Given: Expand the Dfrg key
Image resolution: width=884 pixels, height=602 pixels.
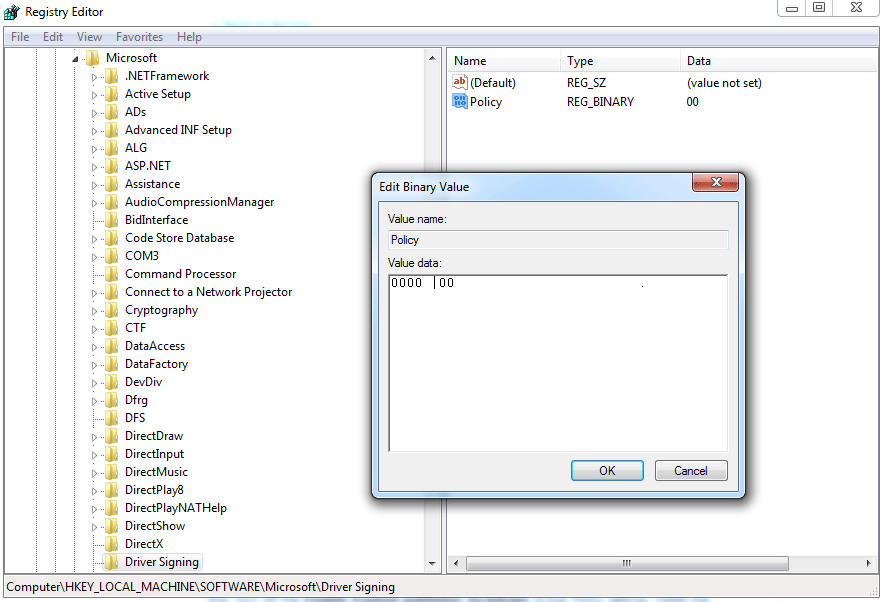Looking at the screenshot, I should [95, 401].
